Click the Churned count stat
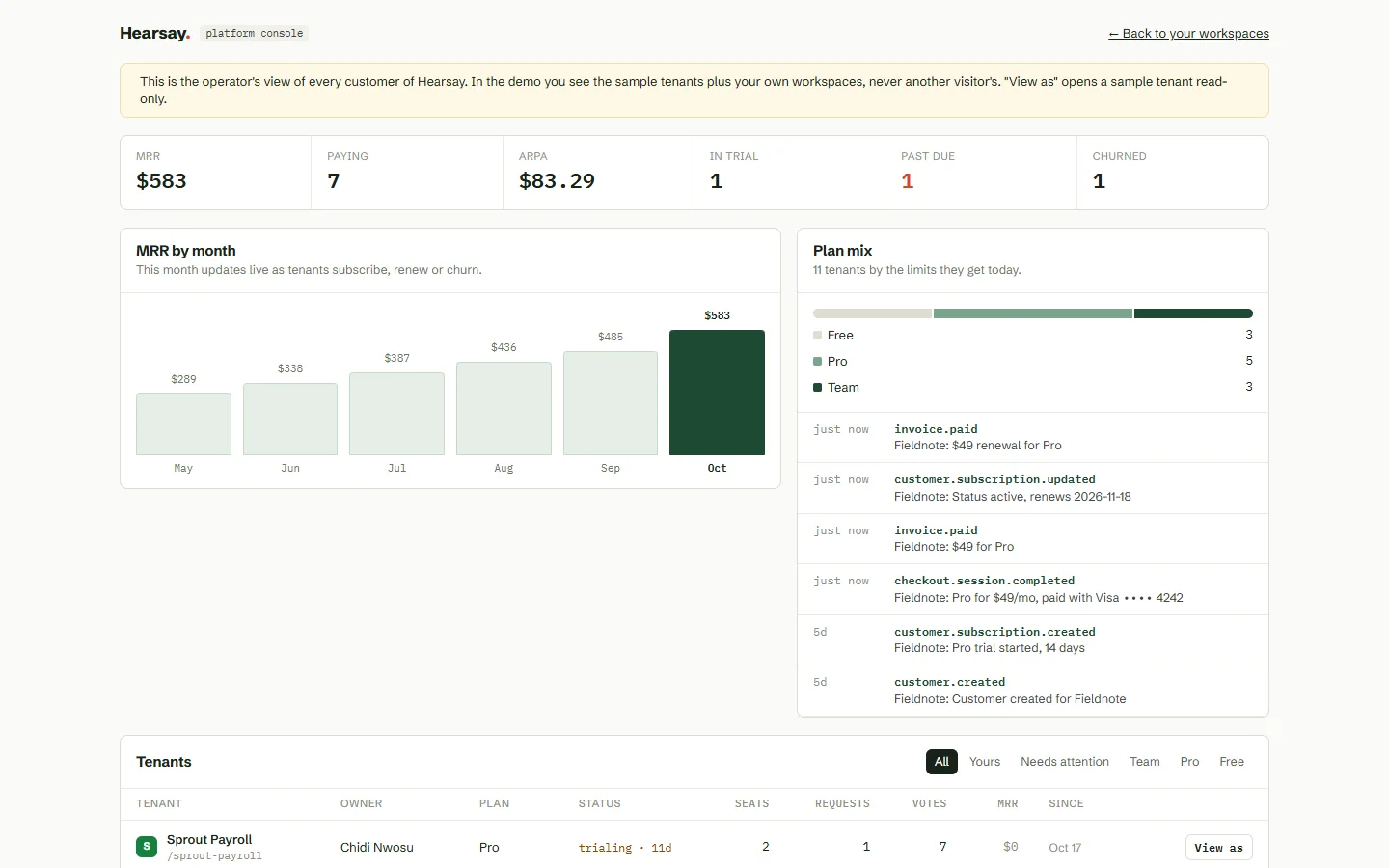 (x=1172, y=173)
